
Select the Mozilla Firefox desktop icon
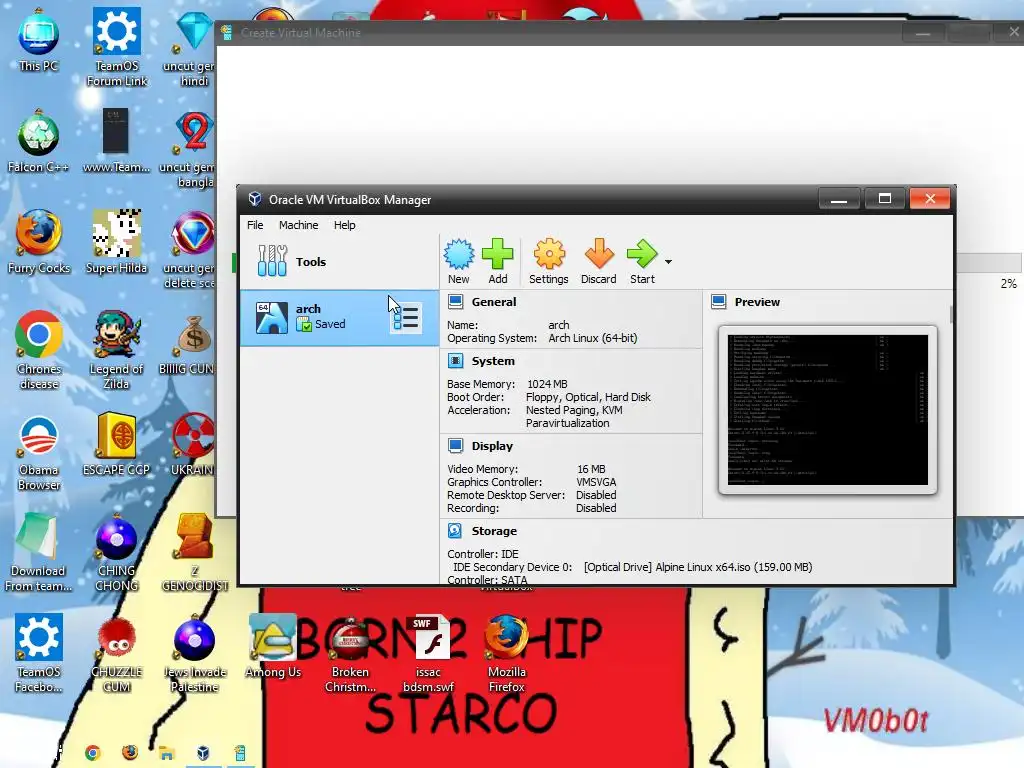(x=506, y=654)
